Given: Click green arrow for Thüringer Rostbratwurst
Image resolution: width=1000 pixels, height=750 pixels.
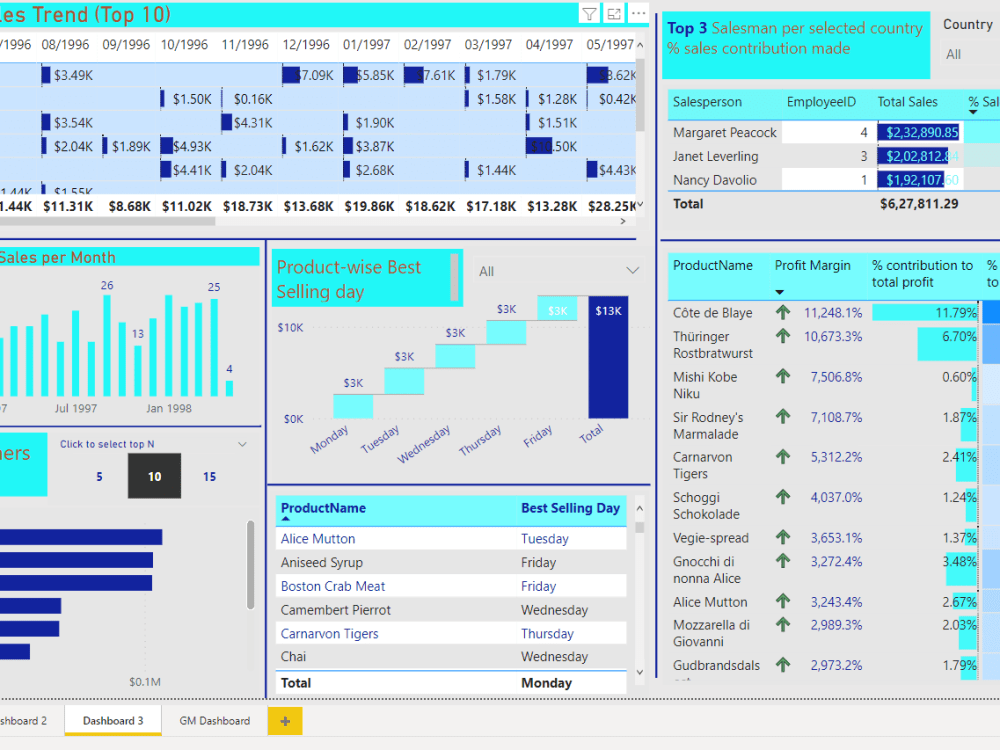Looking at the screenshot, I should (x=783, y=336).
